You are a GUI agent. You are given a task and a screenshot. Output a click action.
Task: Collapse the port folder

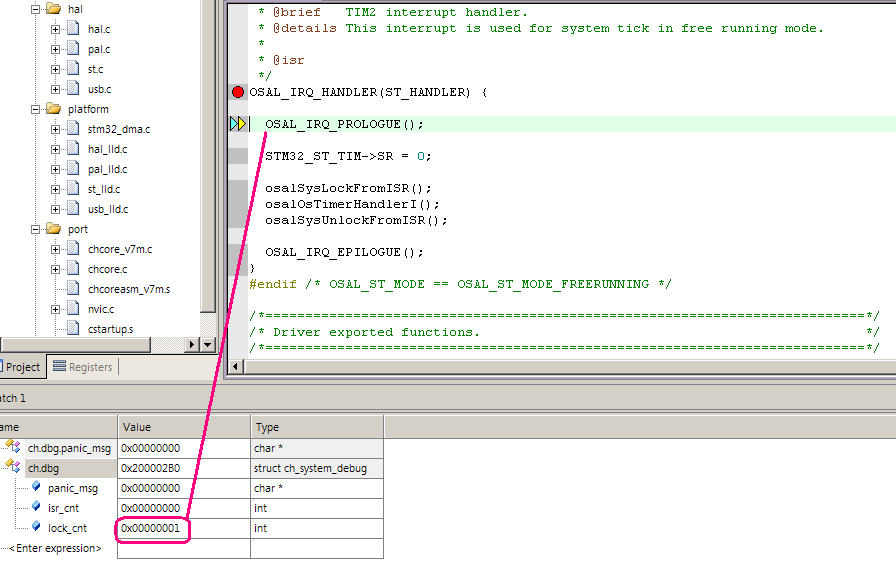[x=35, y=229]
